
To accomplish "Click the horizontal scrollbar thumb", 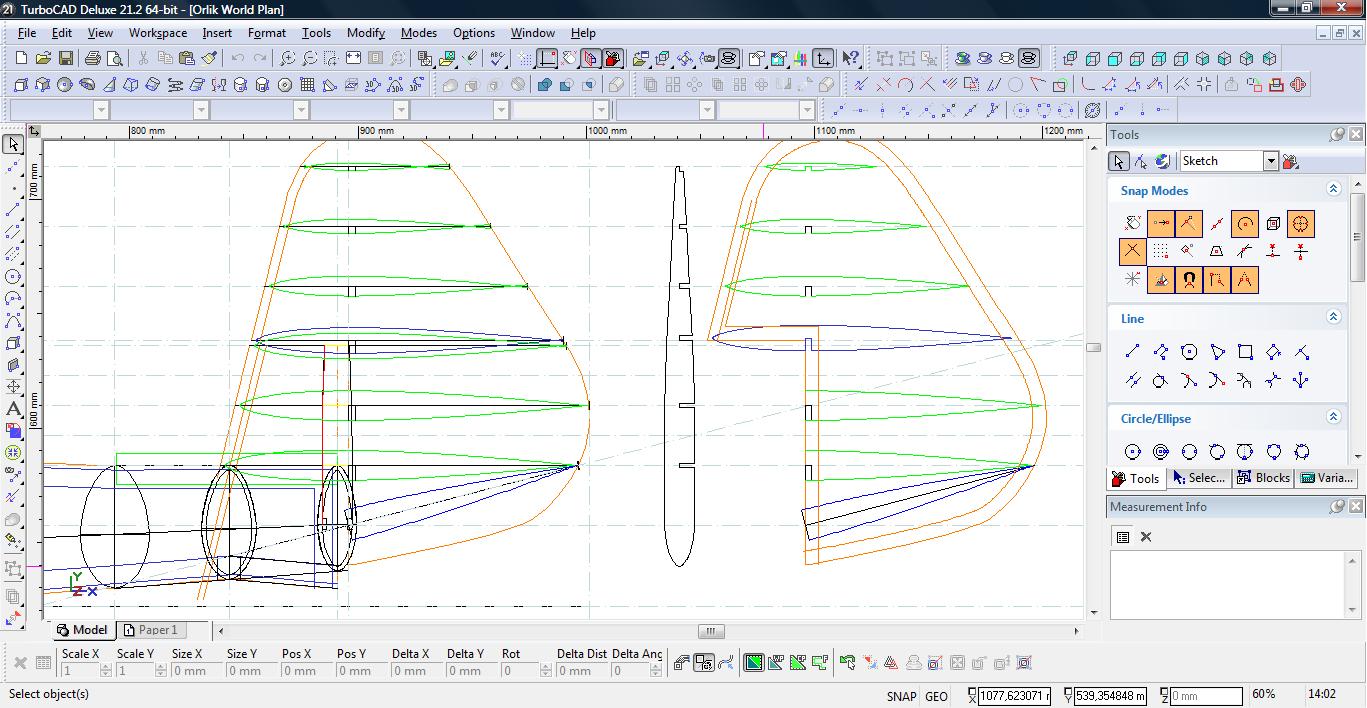I will pyautogui.click(x=710, y=631).
